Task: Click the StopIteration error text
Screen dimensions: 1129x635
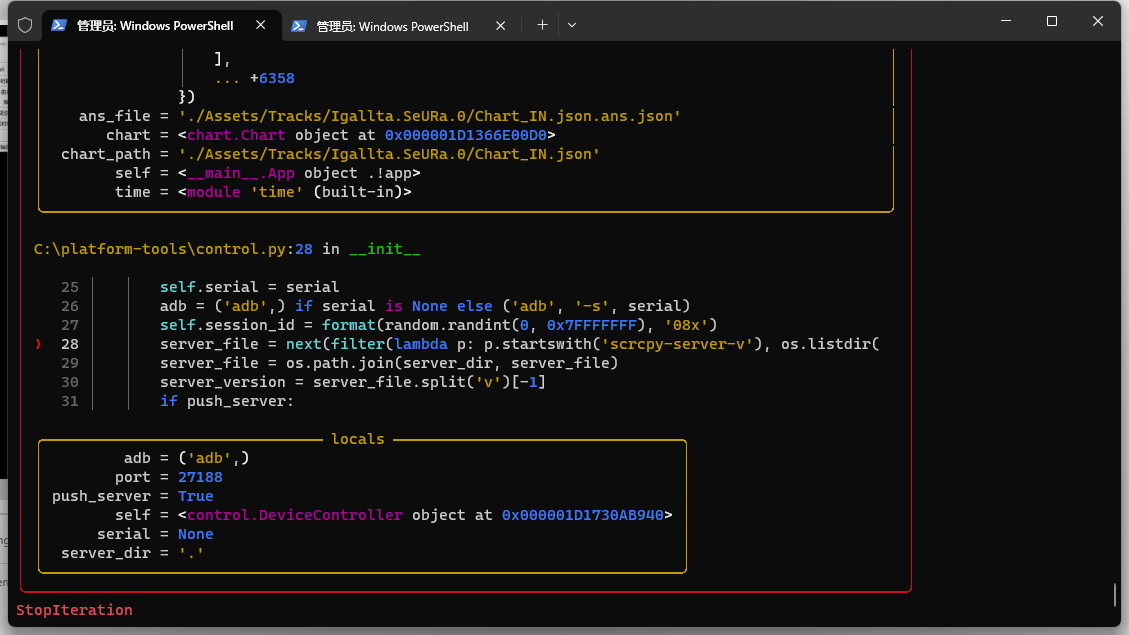Action: tap(74, 610)
